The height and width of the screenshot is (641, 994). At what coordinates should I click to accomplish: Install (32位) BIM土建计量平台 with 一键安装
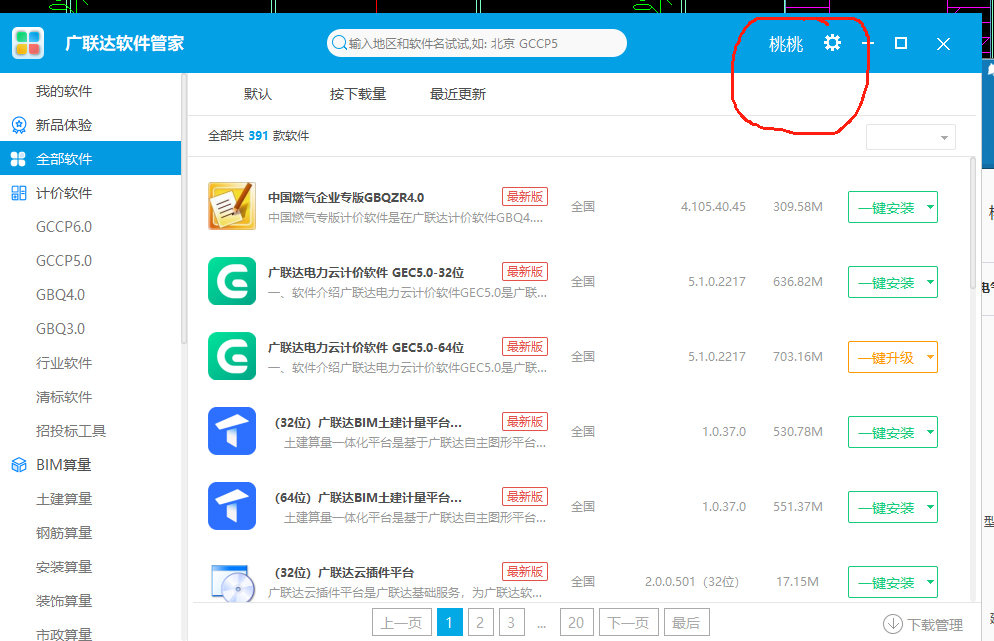886,432
